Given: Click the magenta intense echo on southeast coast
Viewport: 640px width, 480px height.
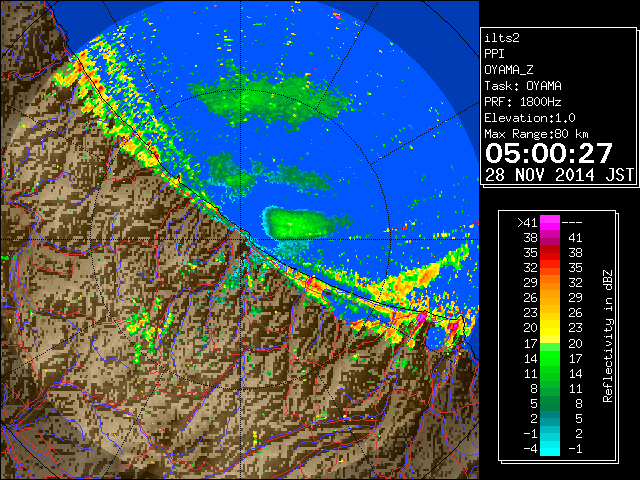Looking at the screenshot, I should coord(421,318).
